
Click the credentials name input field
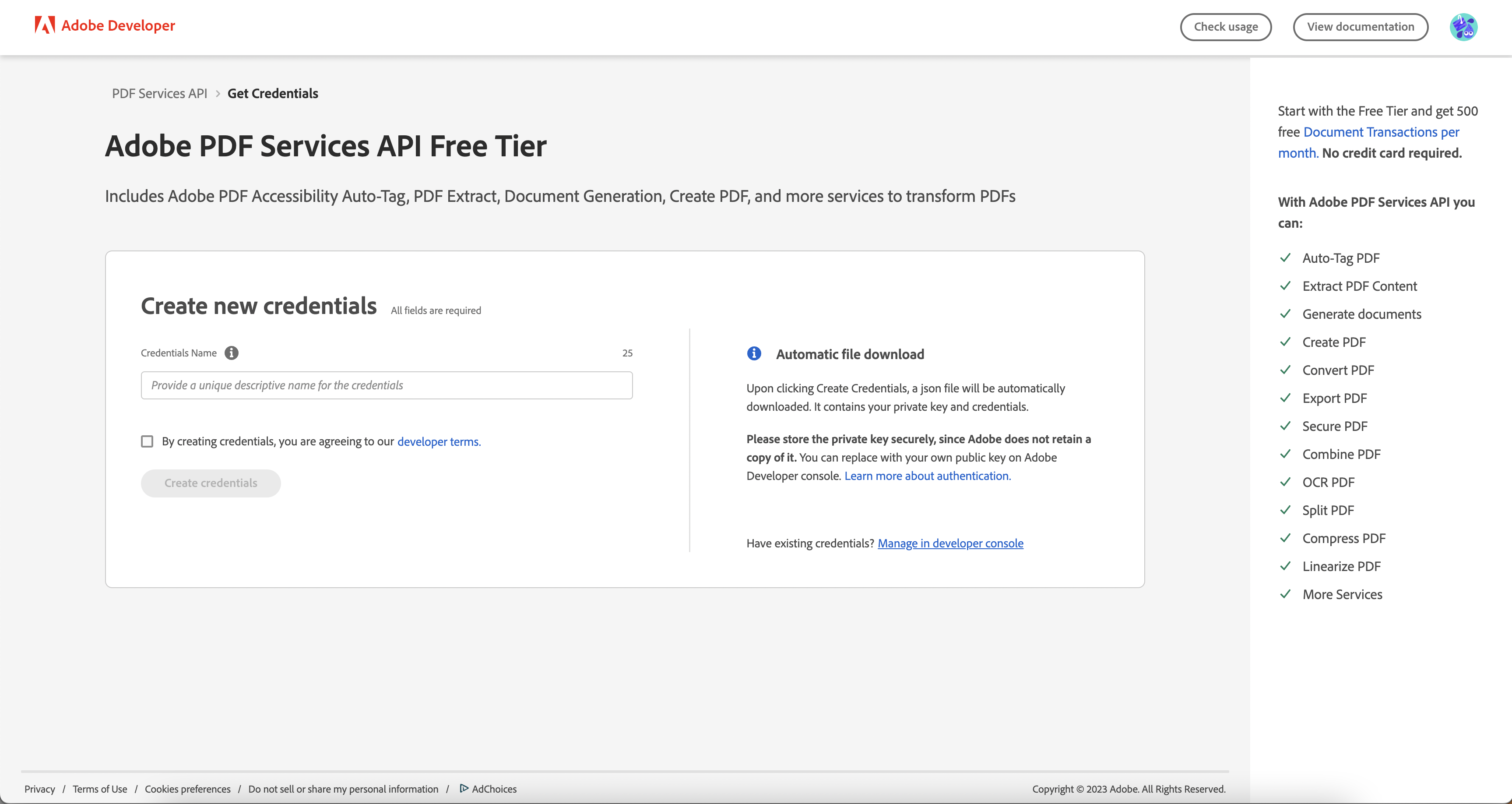[386, 384]
